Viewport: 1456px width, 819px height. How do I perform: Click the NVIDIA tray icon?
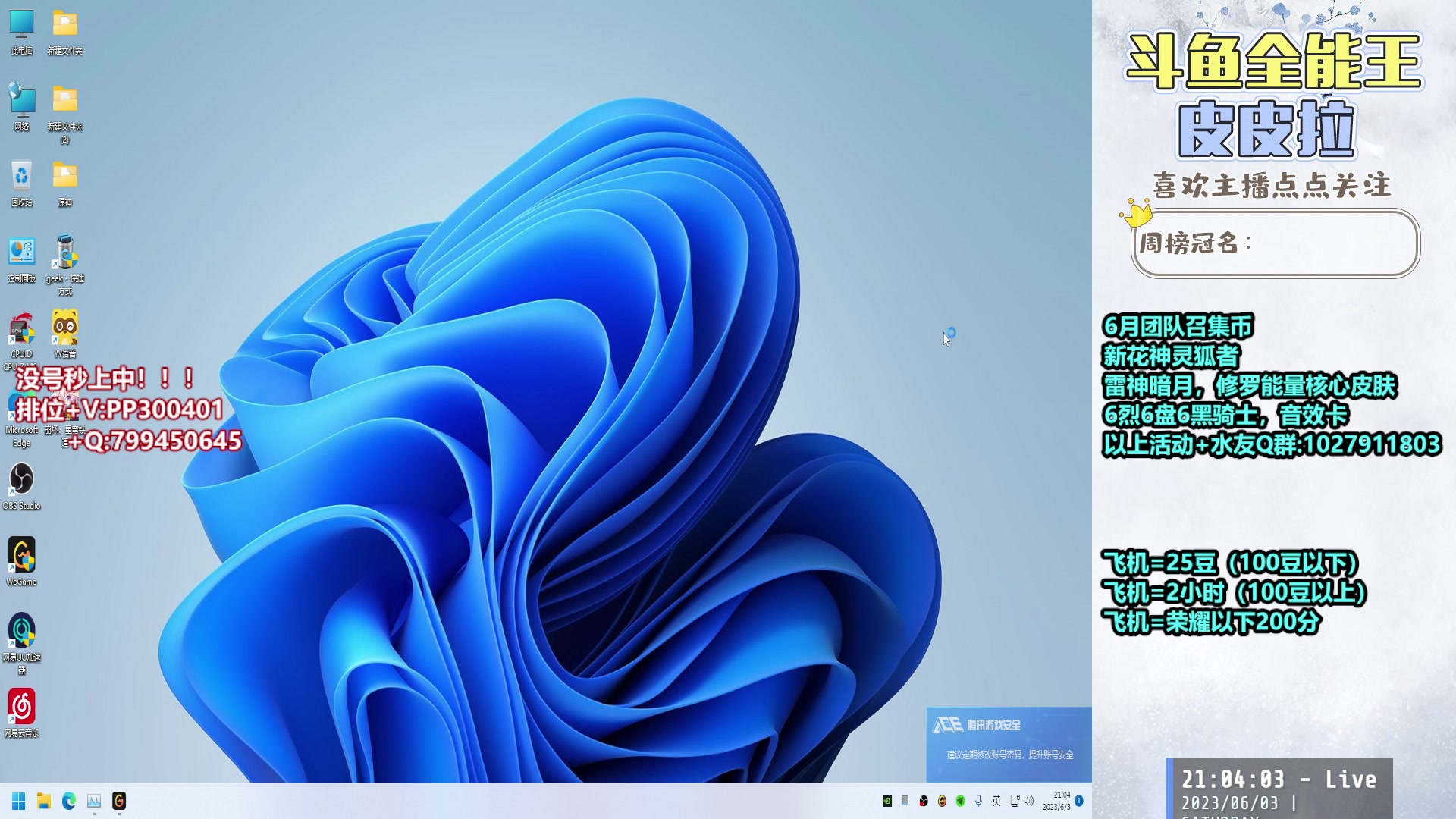[x=887, y=801]
